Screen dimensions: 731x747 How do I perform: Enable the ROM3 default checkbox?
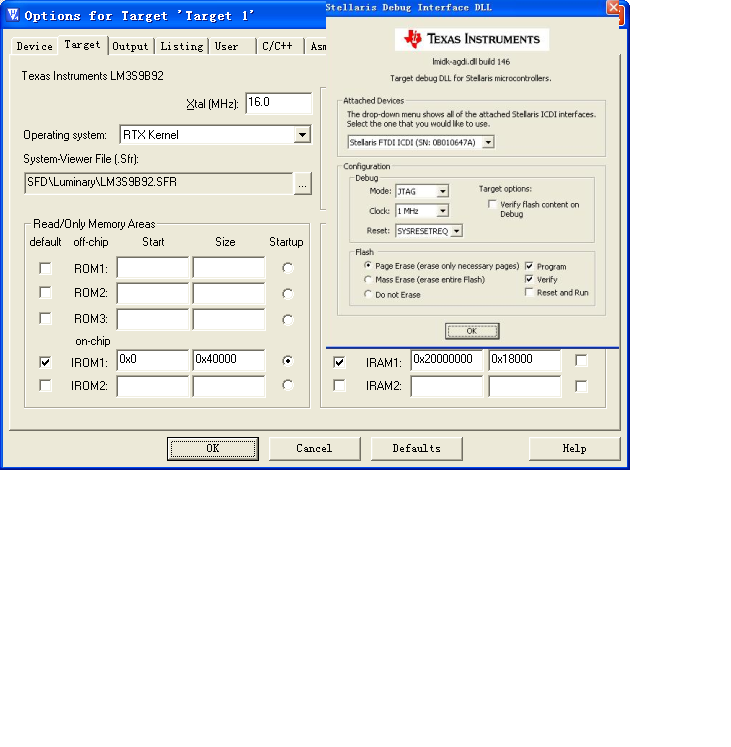(x=45, y=318)
